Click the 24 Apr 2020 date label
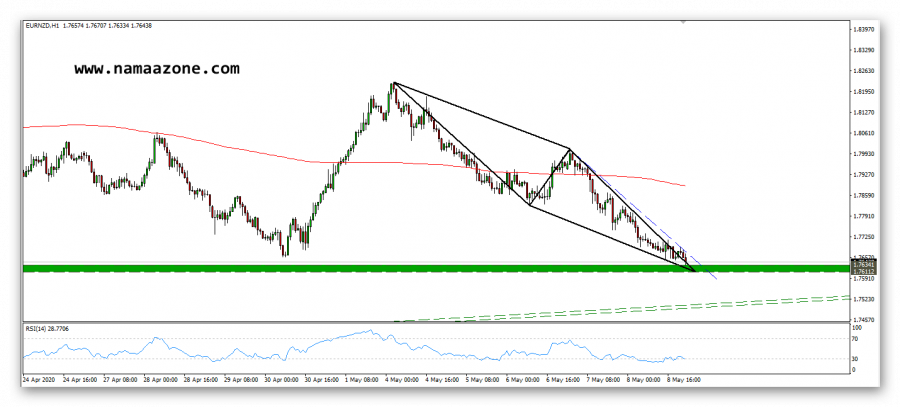Image resolution: width=900 pixels, height=407 pixels. pyautogui.click(x=39, y=380)
